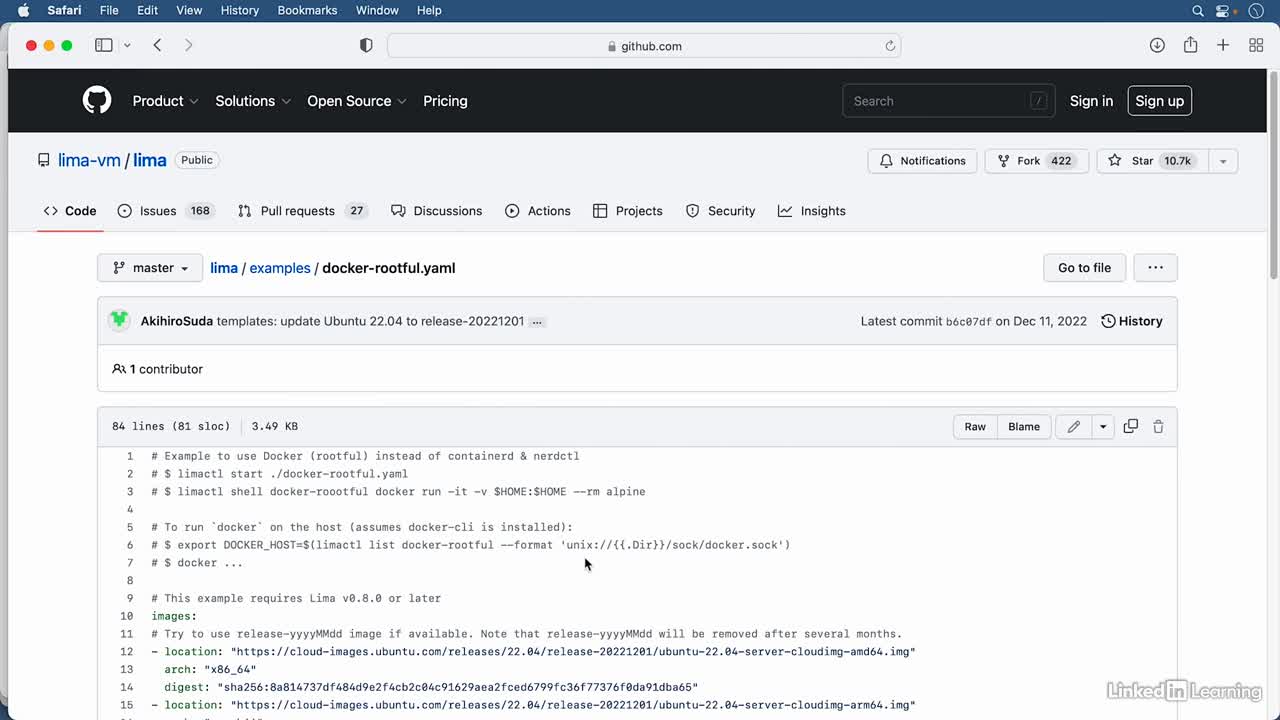The image size is (1280, 720).
Task: Open the Discussions tab
Action: (x=437, y=211)
